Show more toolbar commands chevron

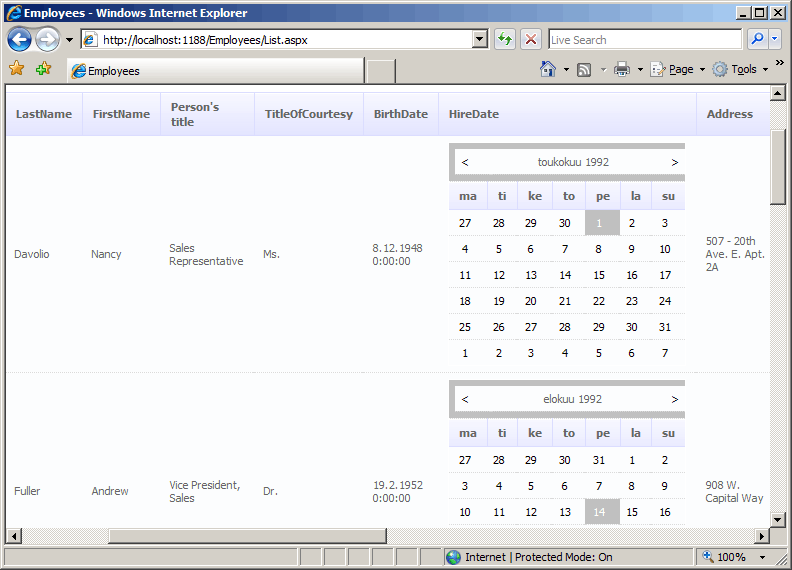click(779, 63)
